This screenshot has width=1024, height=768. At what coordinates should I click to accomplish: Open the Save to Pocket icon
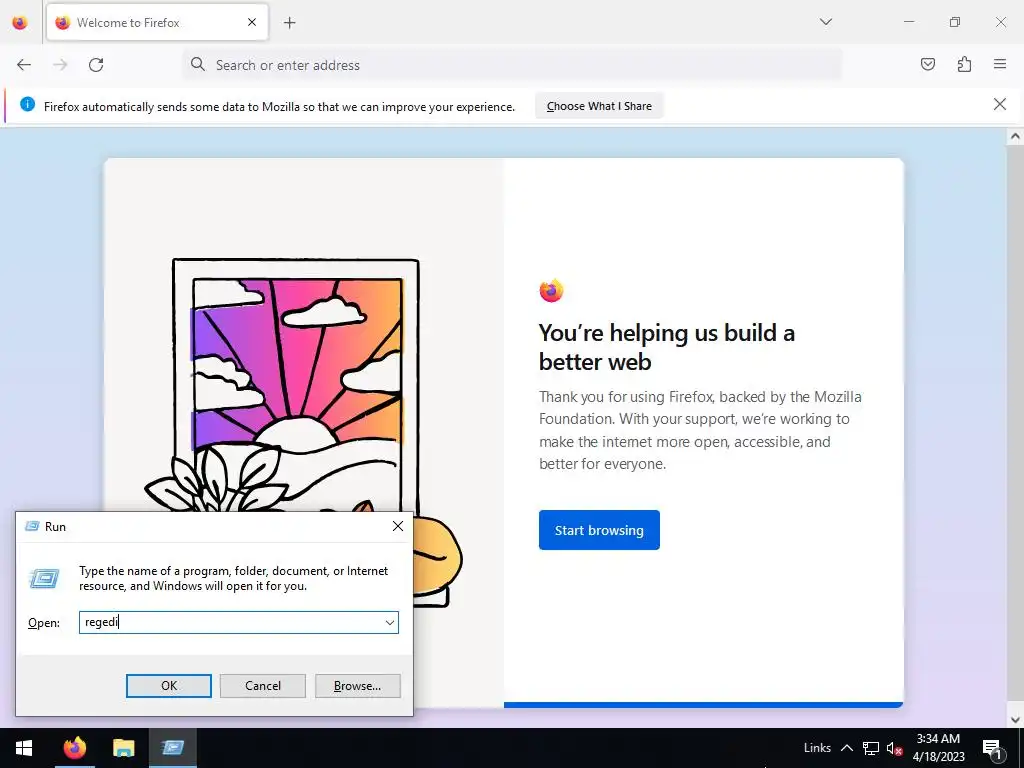pyautogui.click(x=928, y=64)
